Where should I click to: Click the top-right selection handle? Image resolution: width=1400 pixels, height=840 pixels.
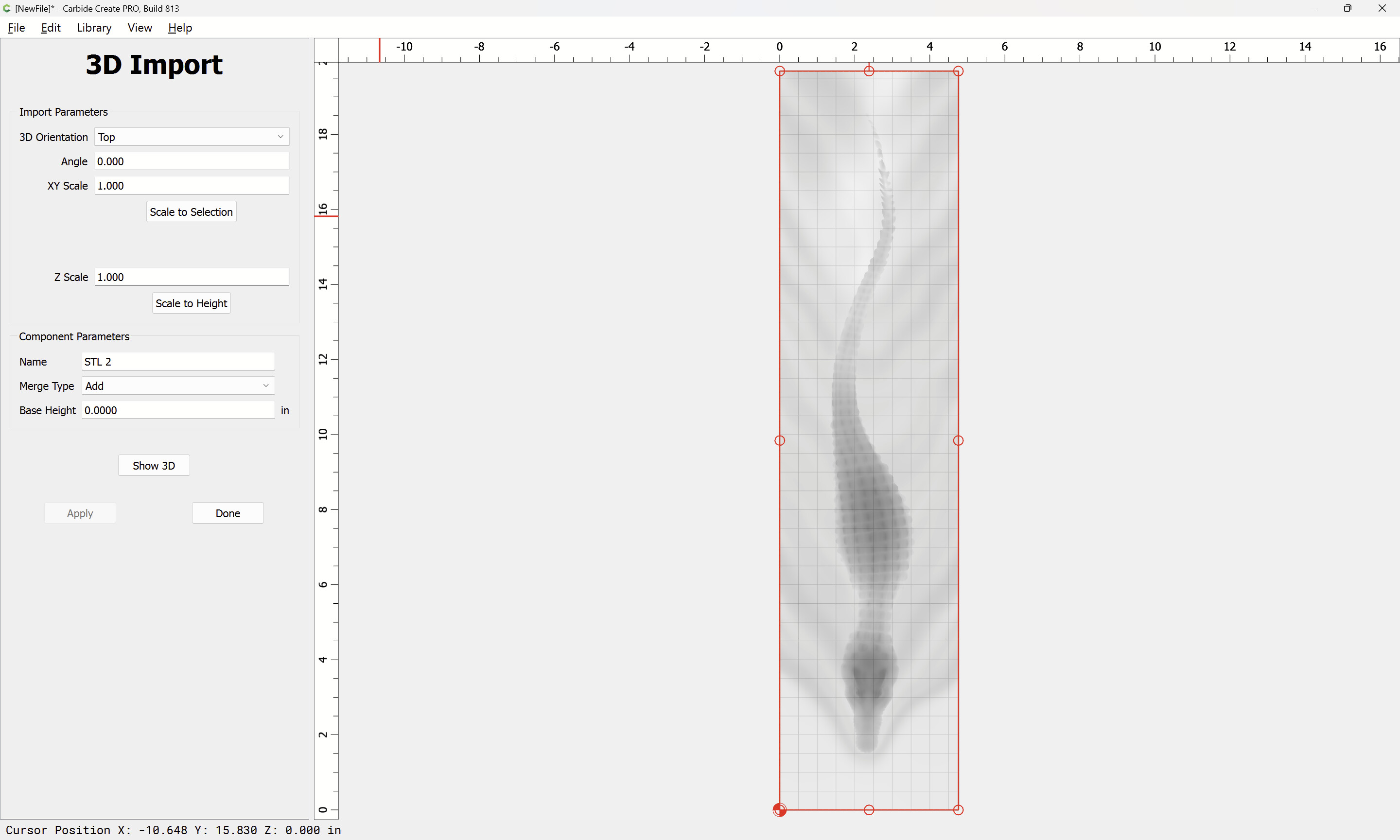coord(958,71)
